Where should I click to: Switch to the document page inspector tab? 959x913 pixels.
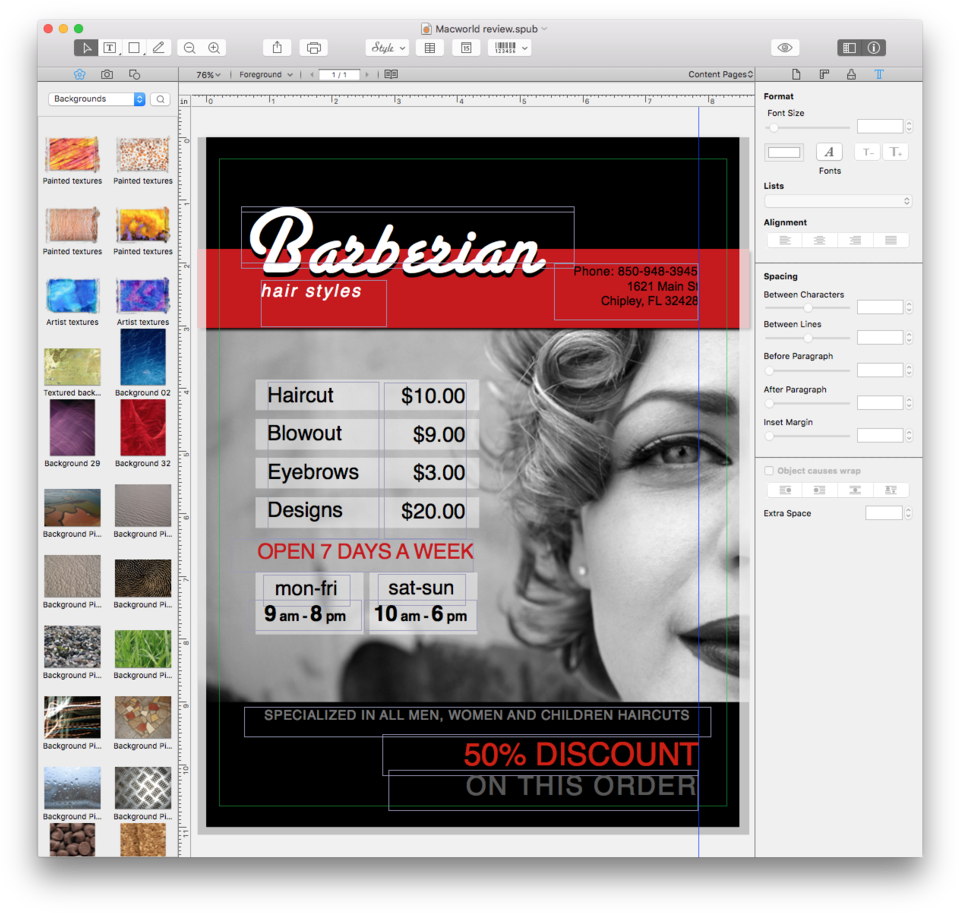coord(796,75)
